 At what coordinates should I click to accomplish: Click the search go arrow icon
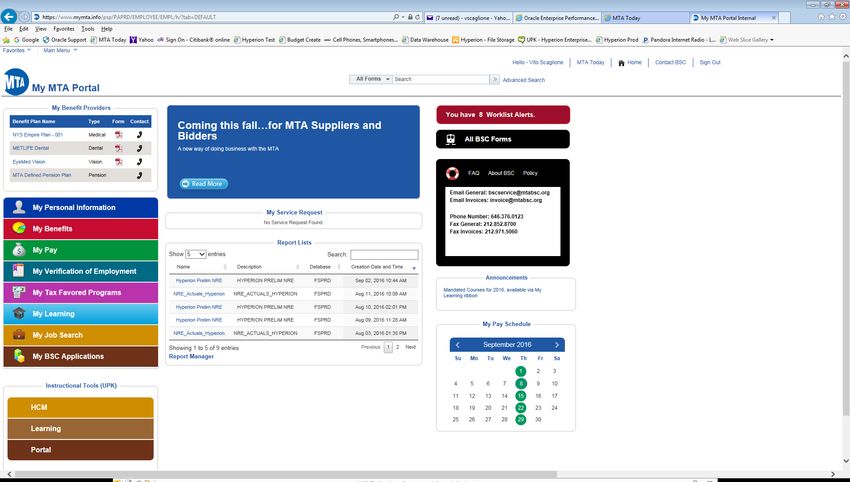click(x=494, y=79)
